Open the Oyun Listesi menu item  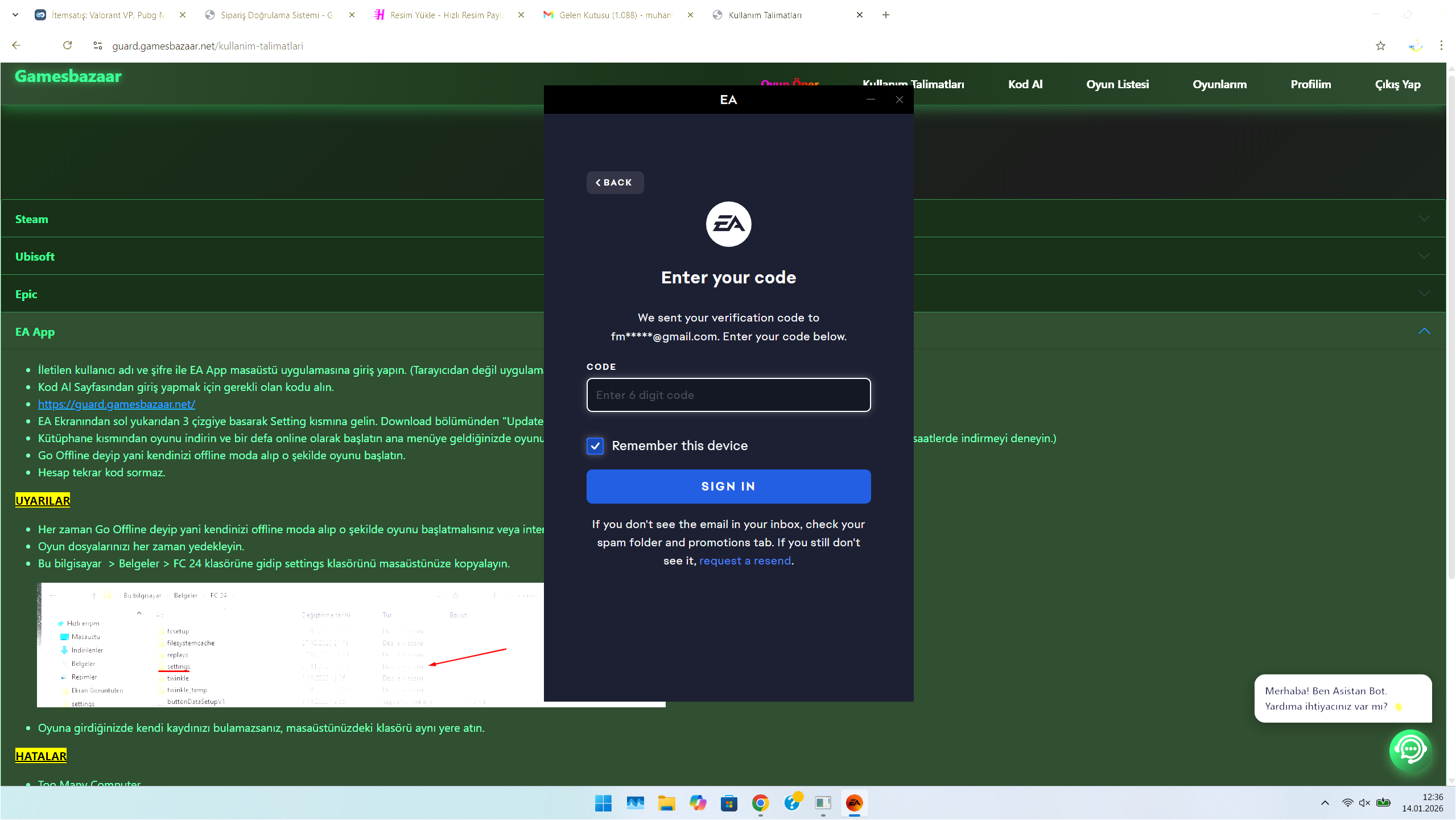[x=1117, y=84]
